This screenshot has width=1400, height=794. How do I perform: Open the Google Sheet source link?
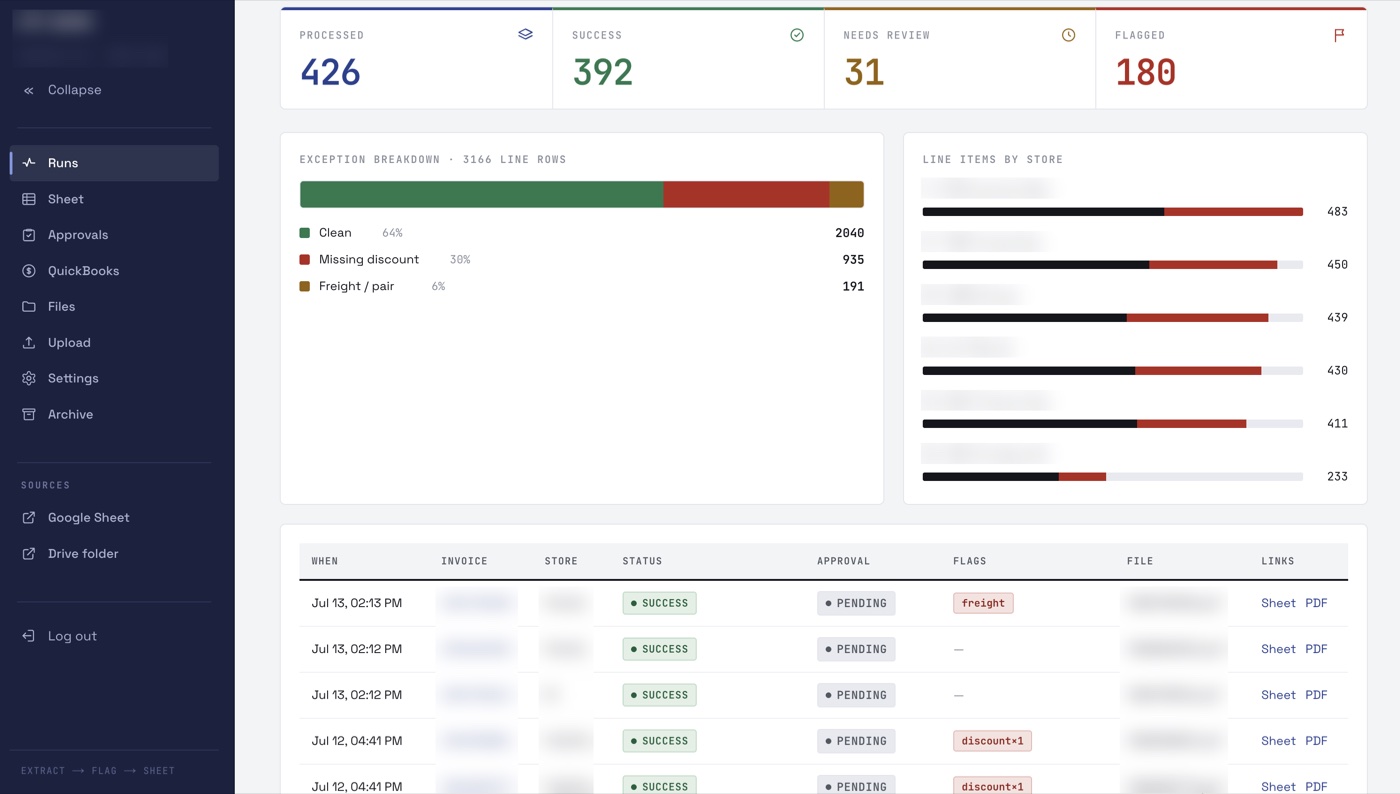click(114, 518)
